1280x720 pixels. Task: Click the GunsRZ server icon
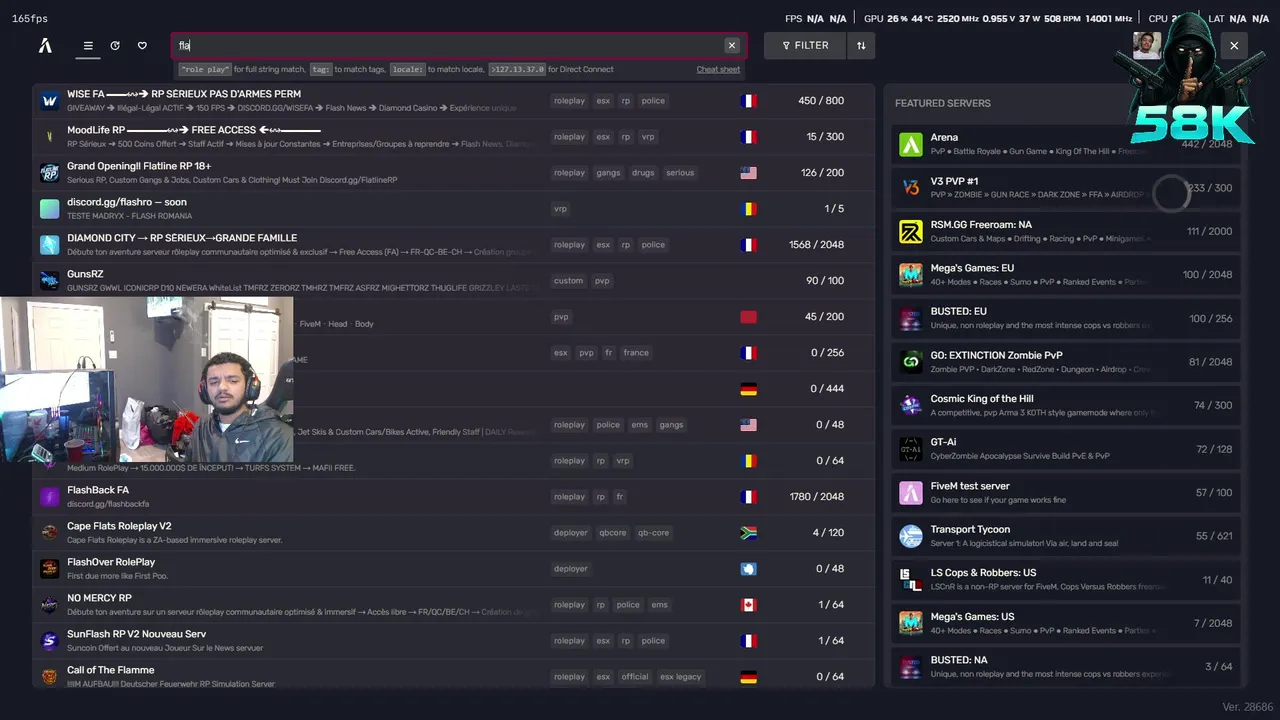(x=50, y=281)
